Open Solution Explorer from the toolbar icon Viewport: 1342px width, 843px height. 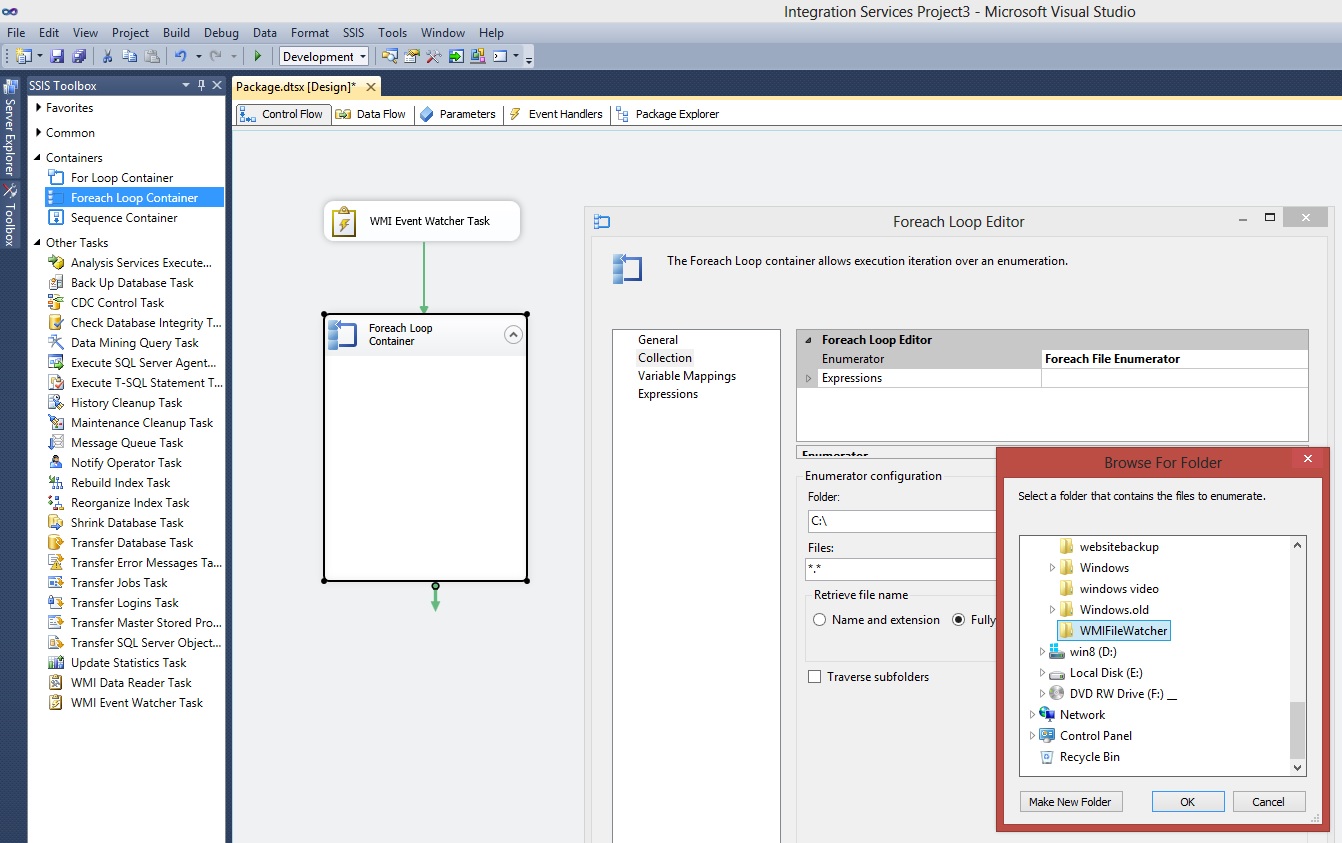pyautogui.click(x=389, y=56)
